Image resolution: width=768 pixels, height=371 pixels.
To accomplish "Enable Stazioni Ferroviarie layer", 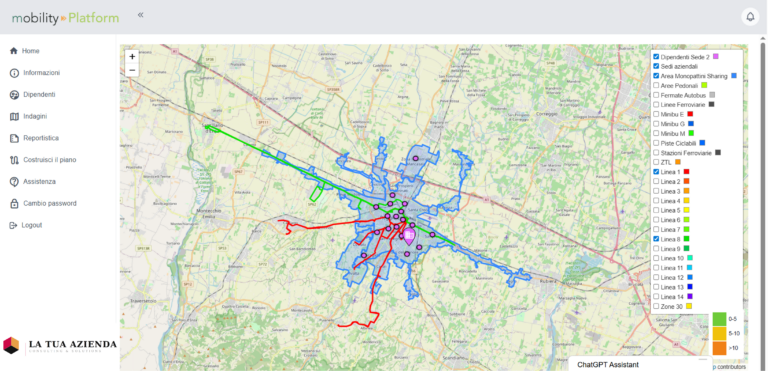I will (656, 152).
